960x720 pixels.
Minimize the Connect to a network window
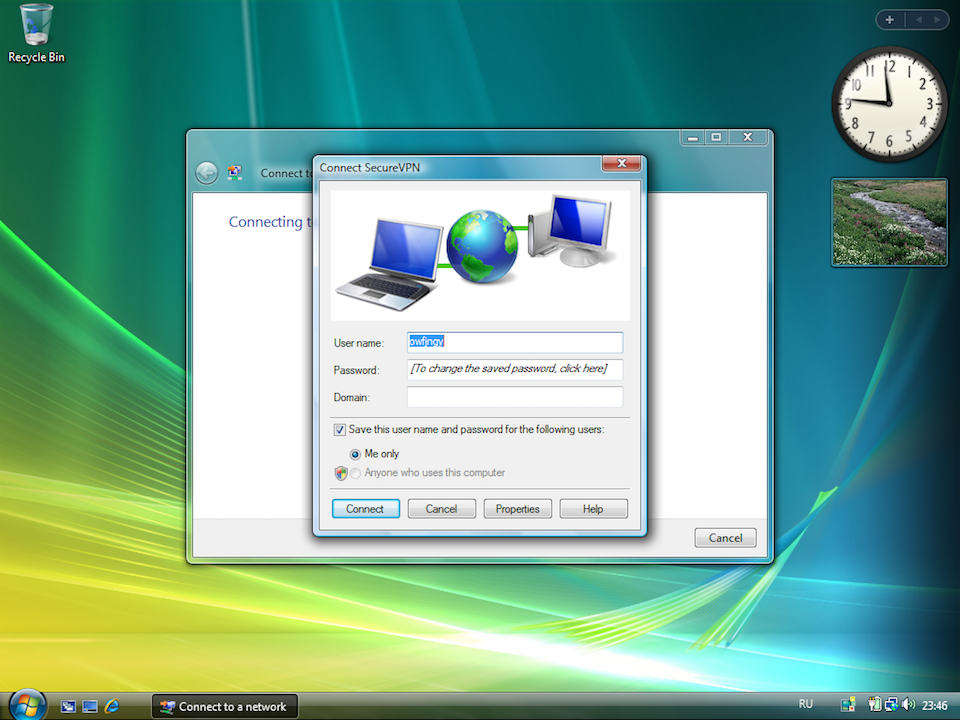point(692,137)
